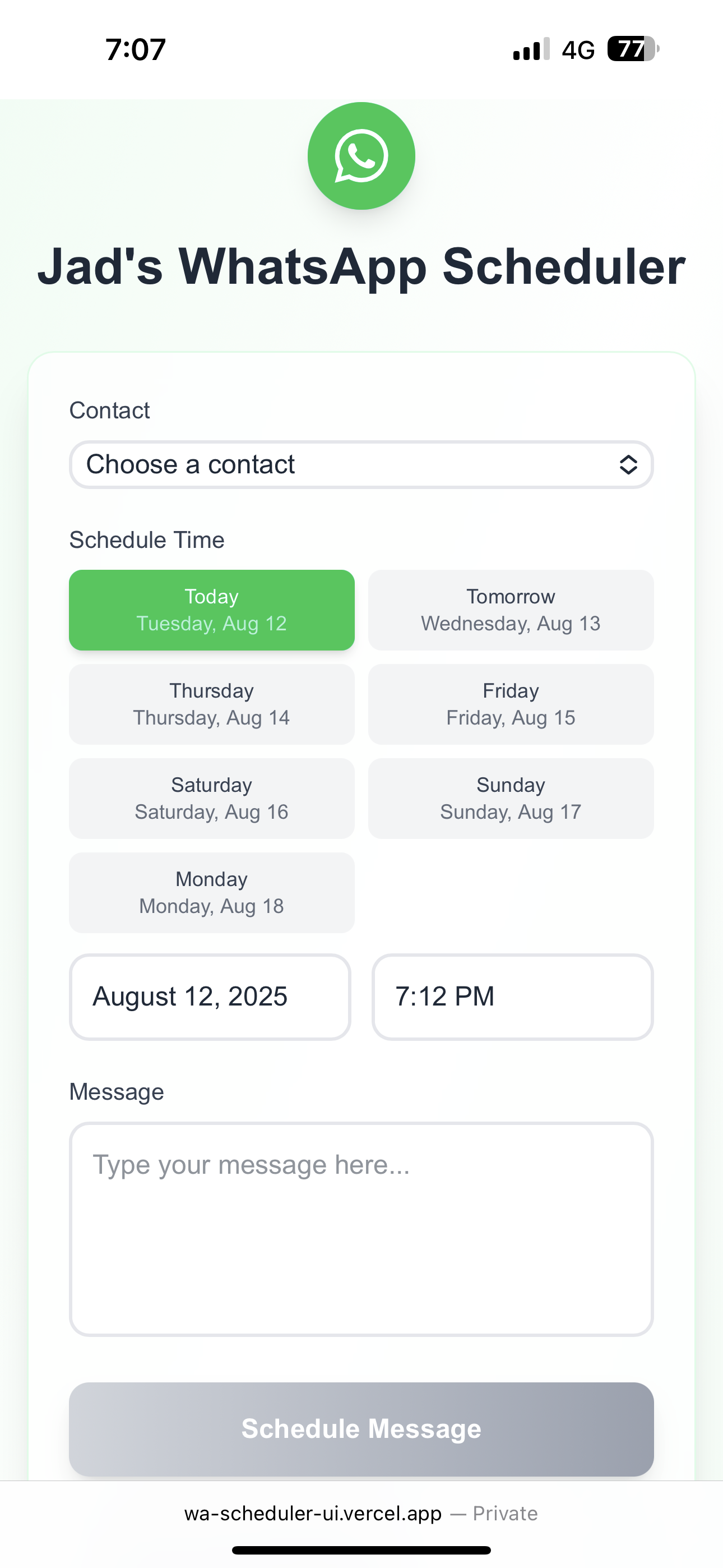The width and height of the screenshot is (723, 1568).
Task: Tap the cellular signal bars icon
Action: point(531,49)
